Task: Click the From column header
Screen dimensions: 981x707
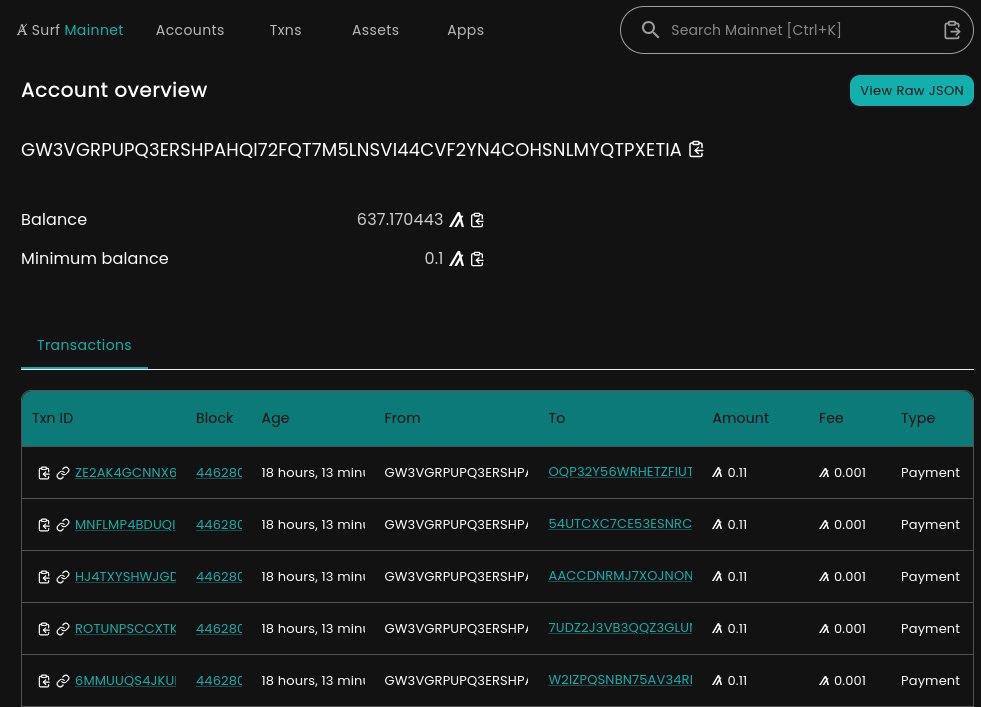Action: point(402,418)
